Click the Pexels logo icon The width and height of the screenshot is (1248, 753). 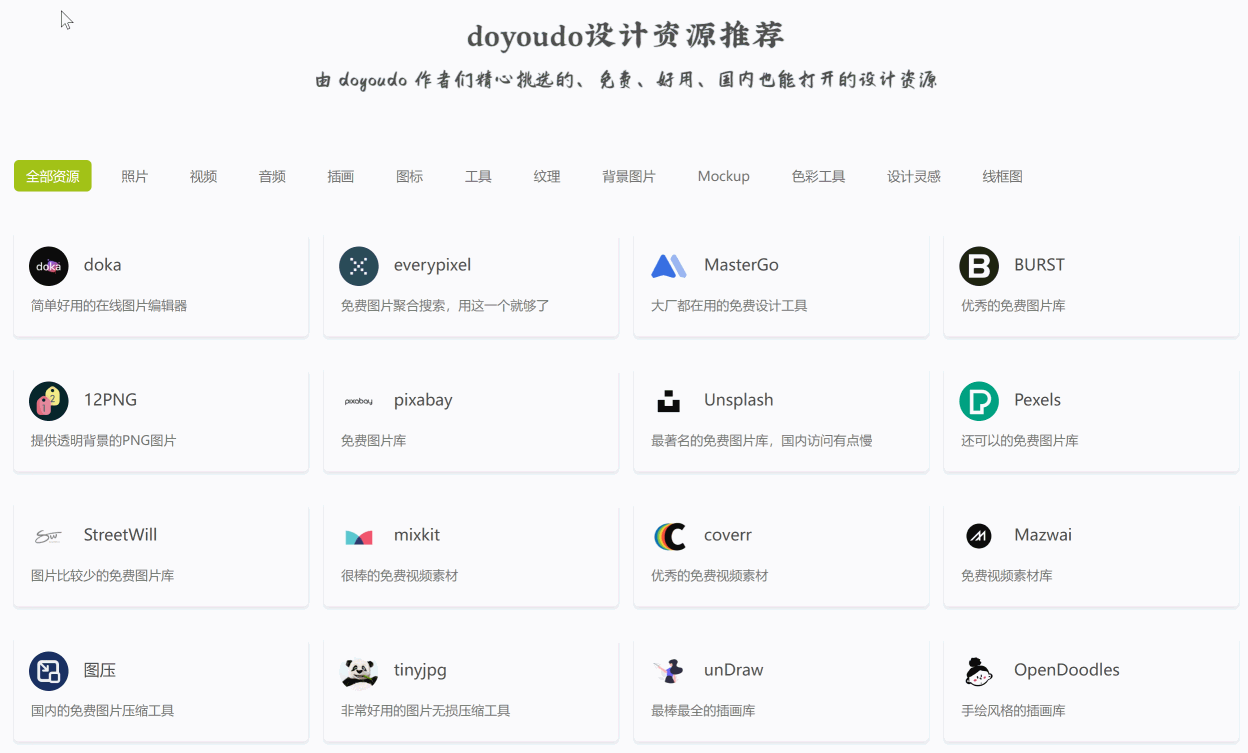tap(979, 401)
